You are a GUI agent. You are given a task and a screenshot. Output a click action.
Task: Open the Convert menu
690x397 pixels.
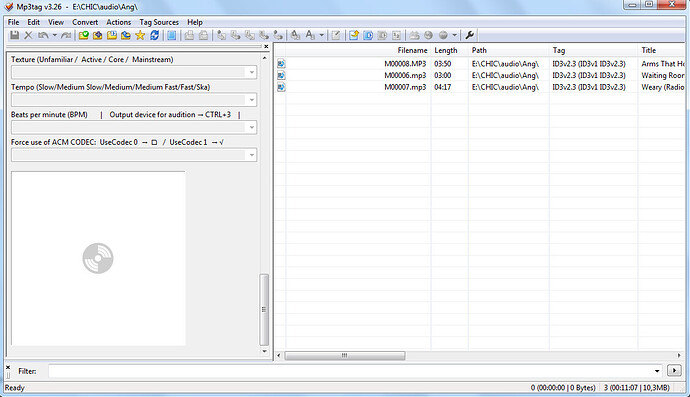click(85, 22)
